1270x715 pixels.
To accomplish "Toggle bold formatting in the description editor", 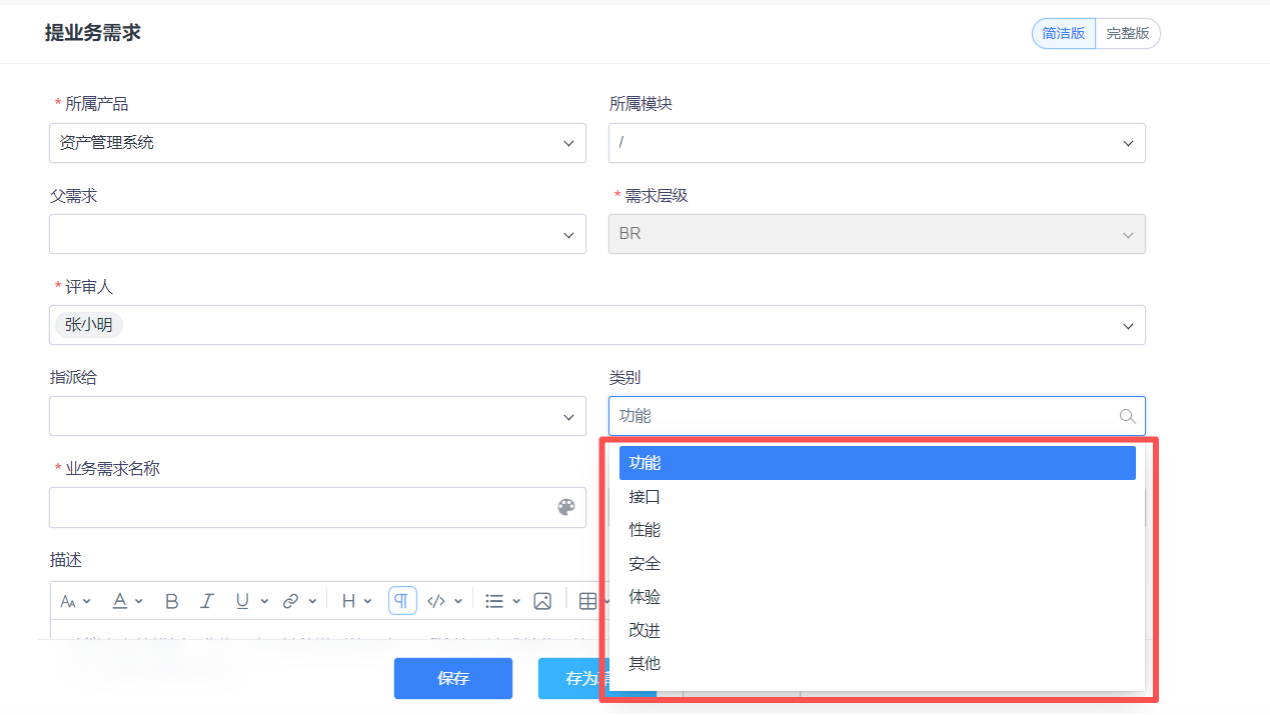I will tap(171, 600).
